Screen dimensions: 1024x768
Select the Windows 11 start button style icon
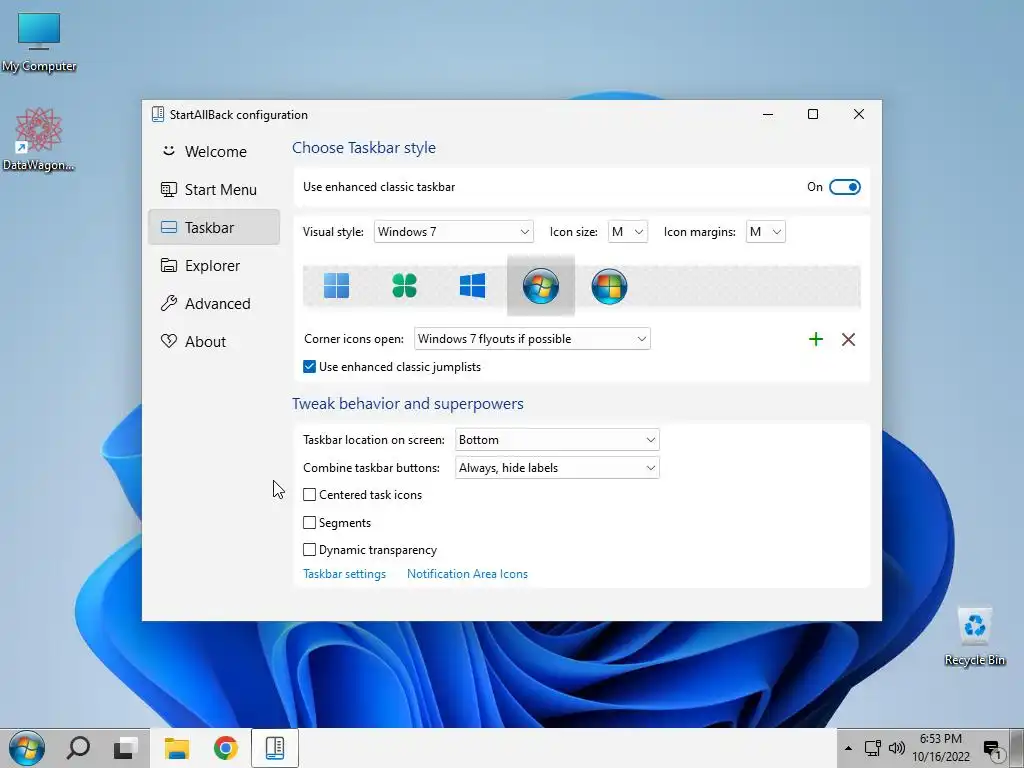coord(336,285)
